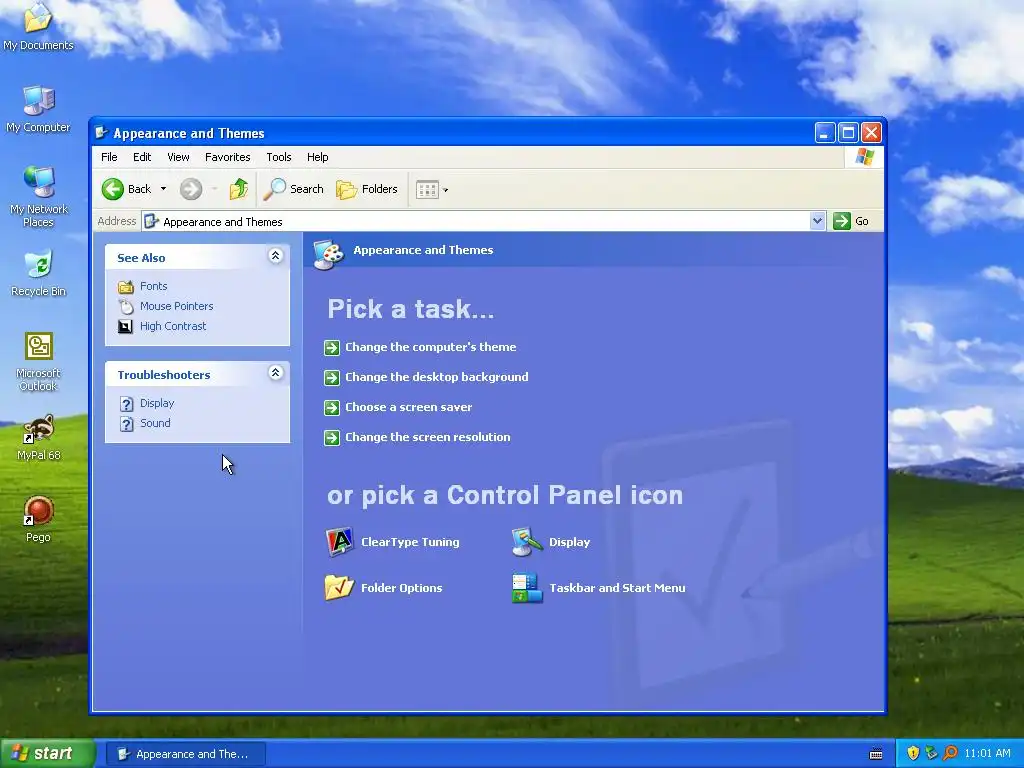
Task: Click the High Contrast link text
Action: (x=173, y=327)
